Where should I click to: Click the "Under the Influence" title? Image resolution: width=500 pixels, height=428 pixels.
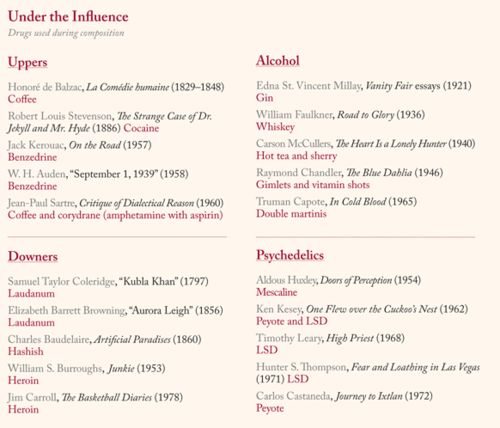point(68,17)
